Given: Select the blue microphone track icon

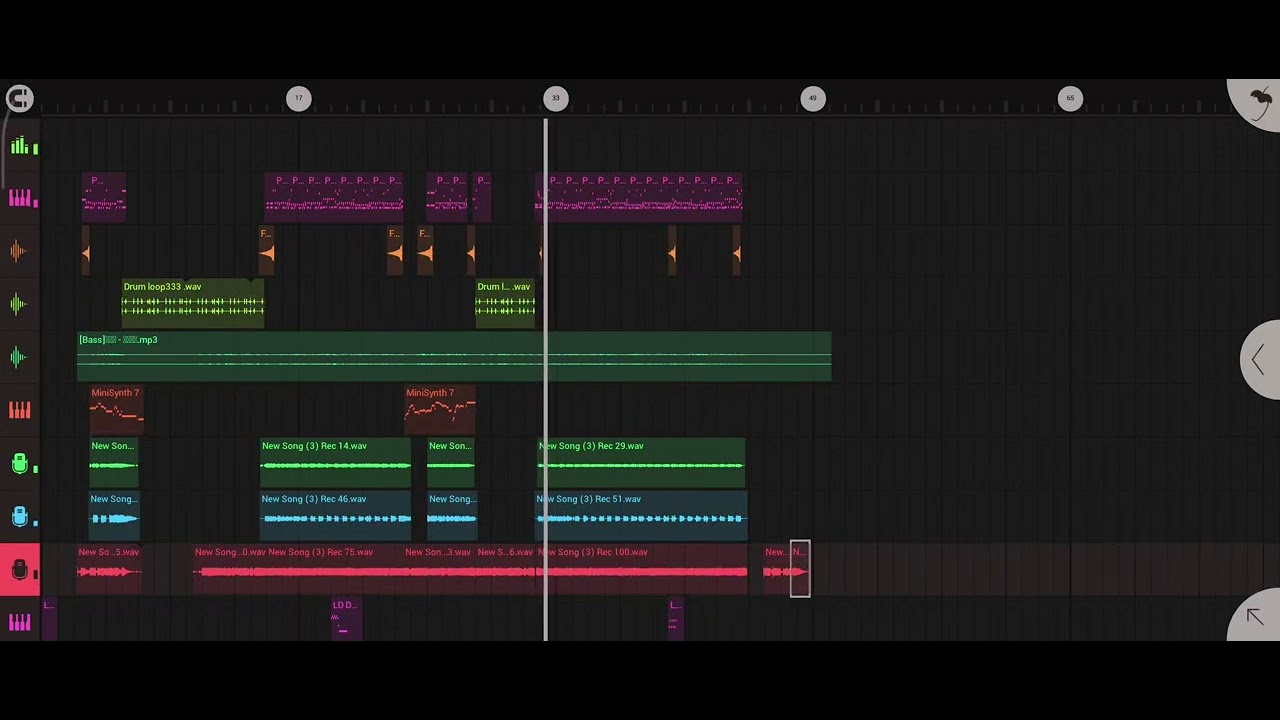Looking at the screenshot, I should coord(19,516).
